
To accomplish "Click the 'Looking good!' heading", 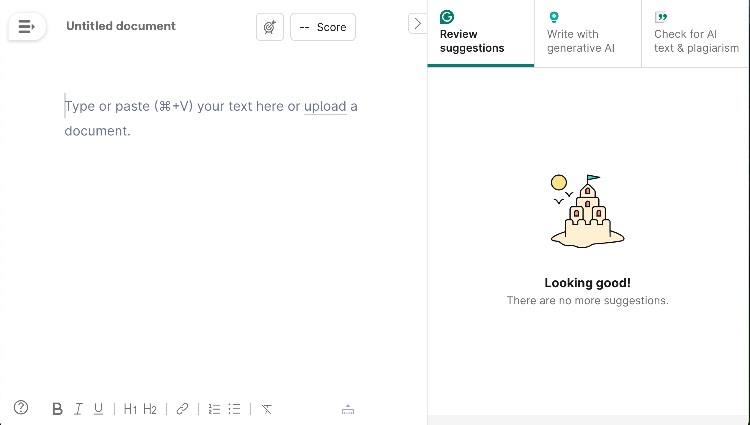I will (x=587, y=283).
